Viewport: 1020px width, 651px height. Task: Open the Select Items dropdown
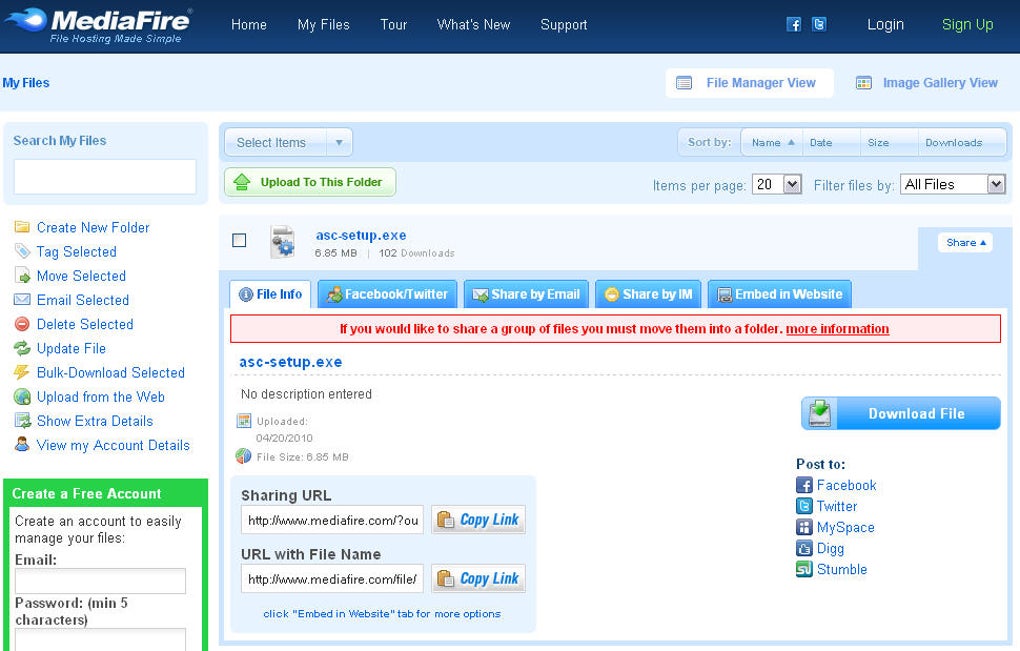pos(288,142)
